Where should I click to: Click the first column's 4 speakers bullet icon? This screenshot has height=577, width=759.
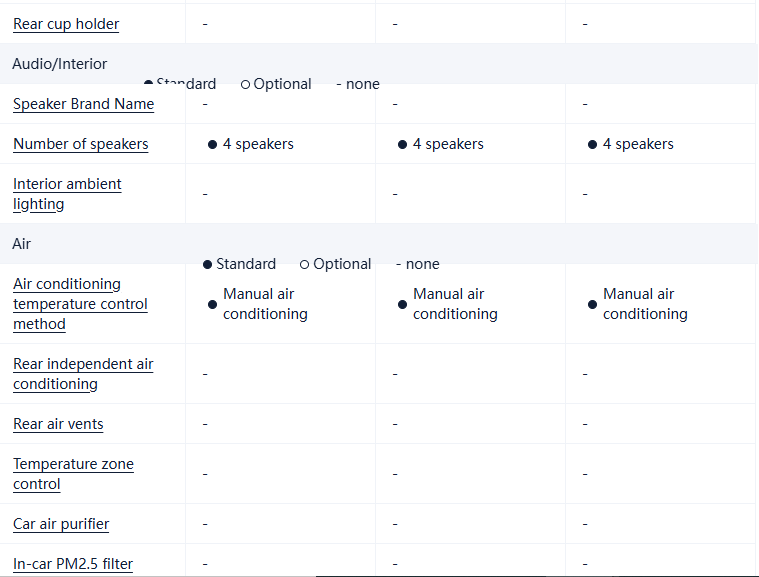pos(212,145)
